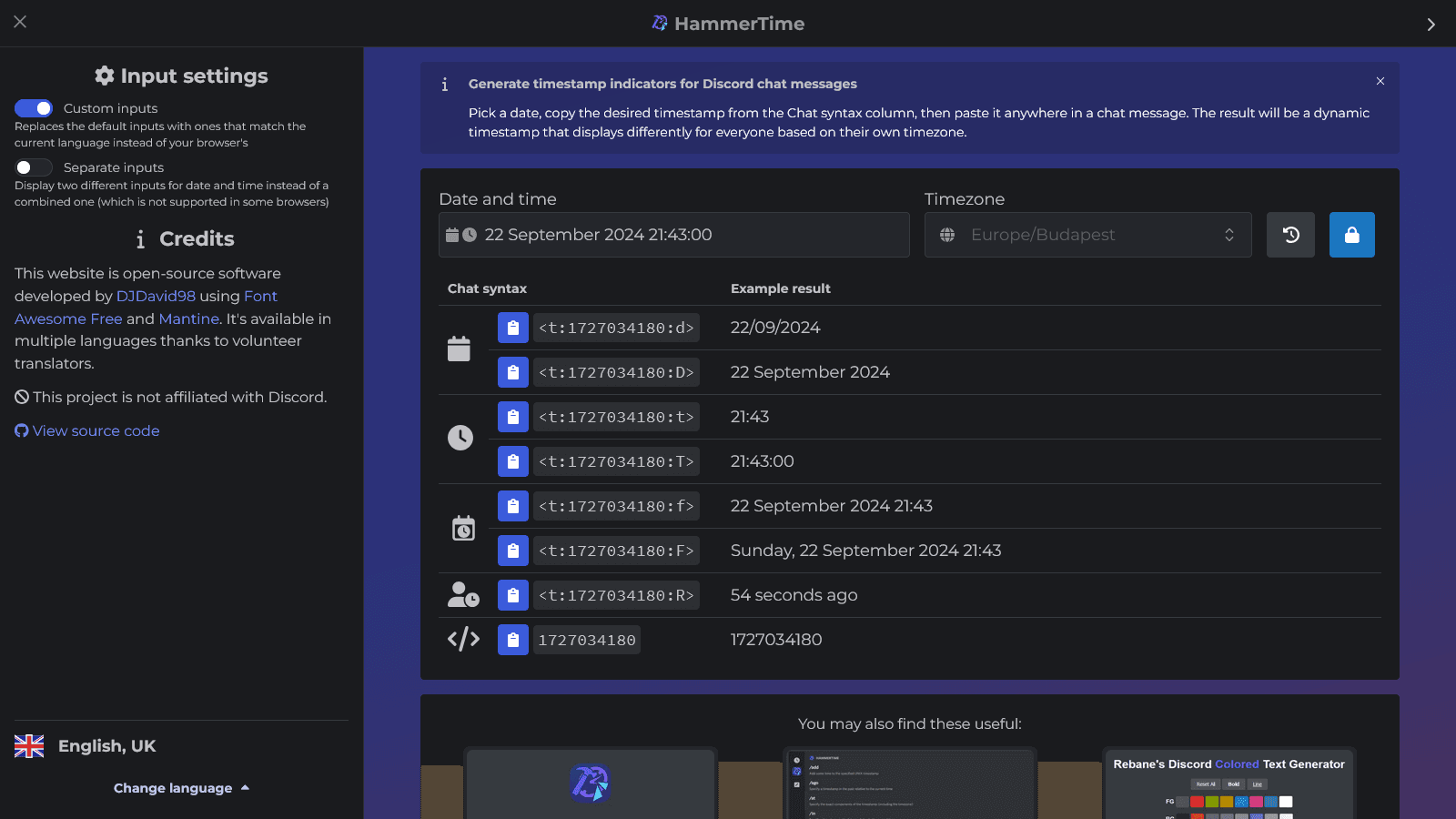The width and height of the screenshot is (1456, 819).
Task: Enable the Separate inputs toggle
Action: point(33,167)
